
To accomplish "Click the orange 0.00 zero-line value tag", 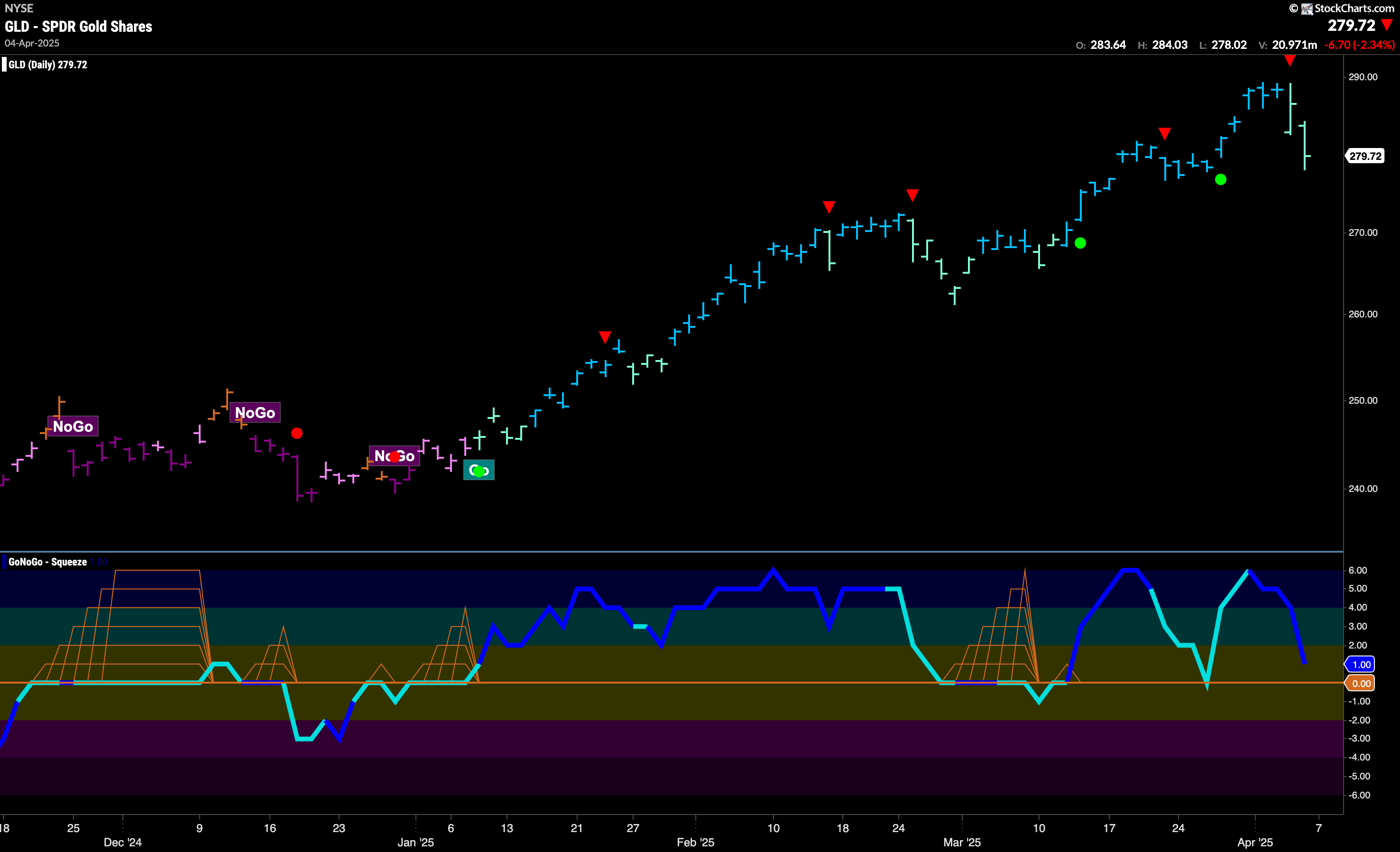I will [x=1360, y=683].
